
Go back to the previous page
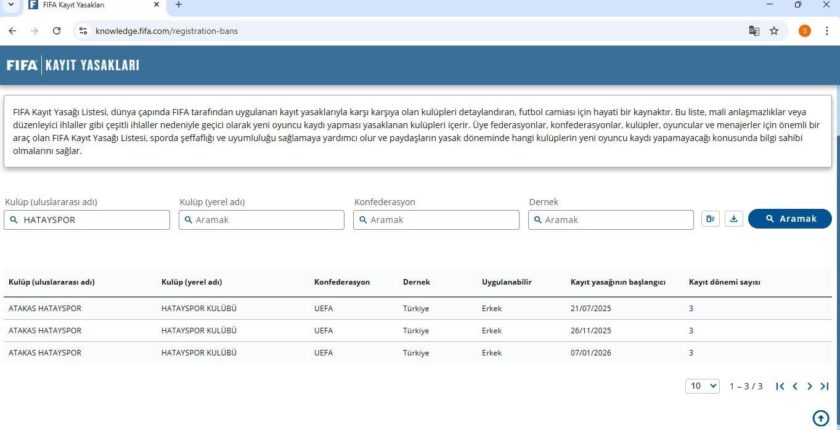tap(12, 31)
